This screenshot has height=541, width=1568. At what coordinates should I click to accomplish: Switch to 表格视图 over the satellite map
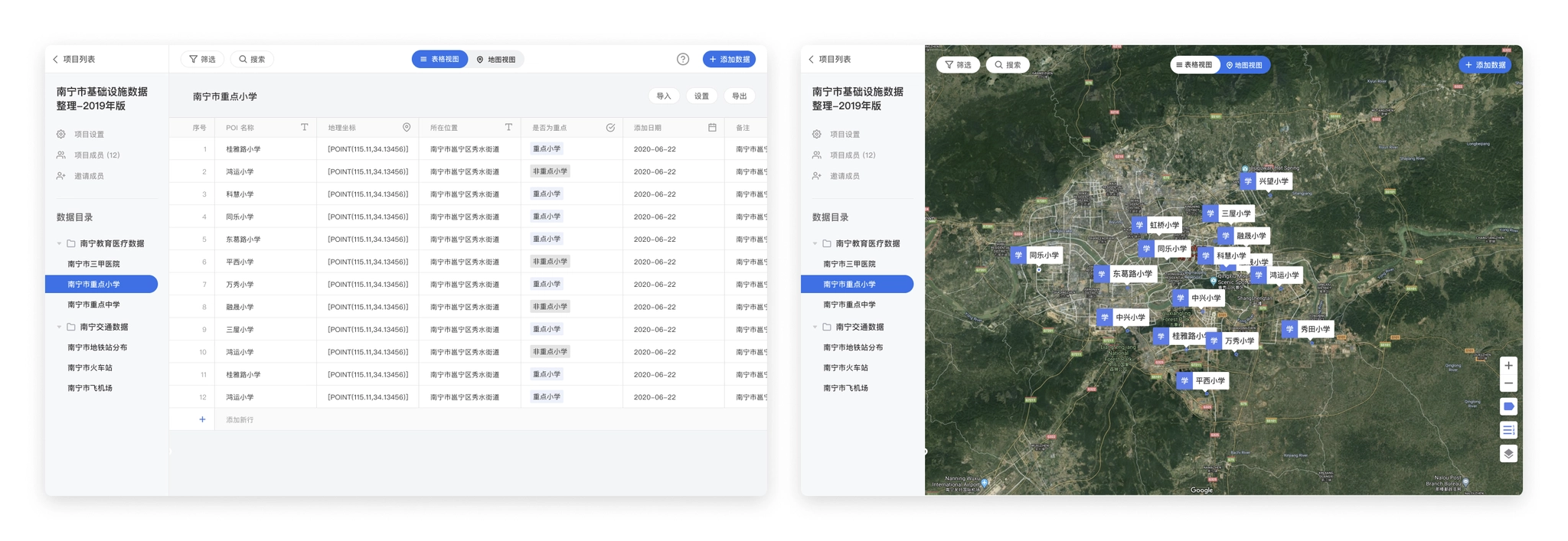pyautogui.click(x=1194, y=65)
